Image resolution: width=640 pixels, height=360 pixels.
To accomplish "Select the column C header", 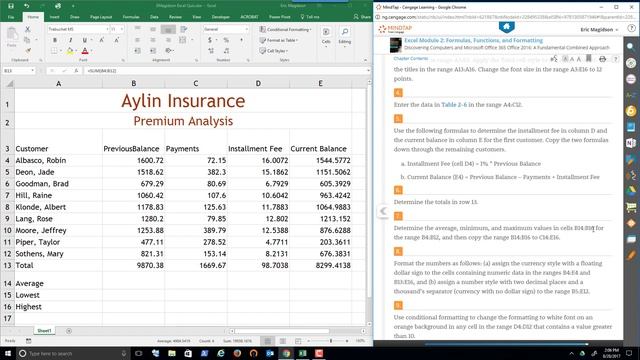I will (x=196, y=83).
